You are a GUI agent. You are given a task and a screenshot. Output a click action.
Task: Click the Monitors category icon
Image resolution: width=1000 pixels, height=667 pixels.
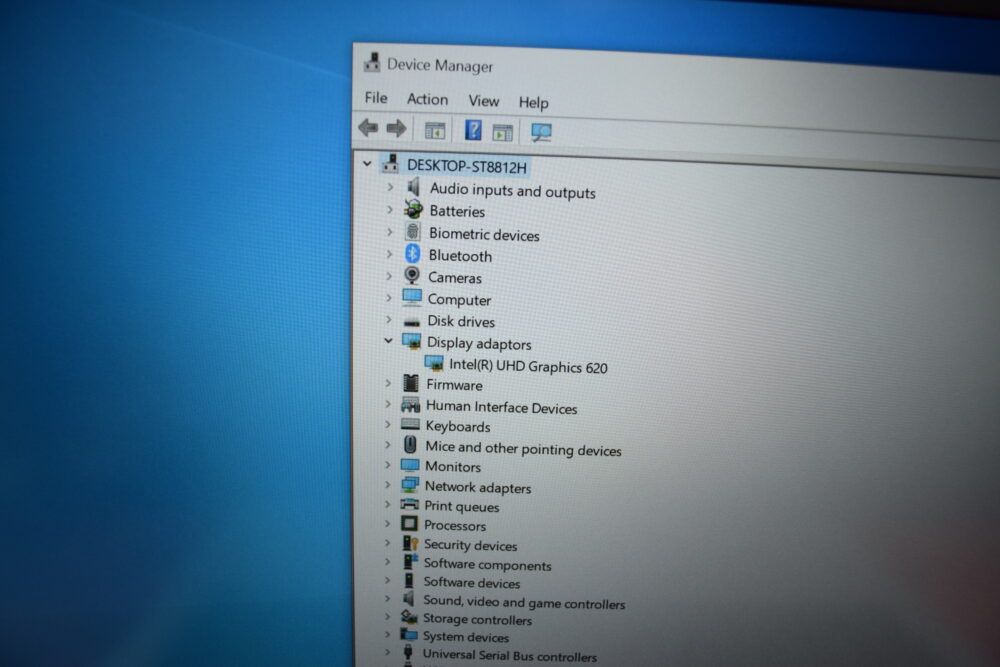[410, 465]
